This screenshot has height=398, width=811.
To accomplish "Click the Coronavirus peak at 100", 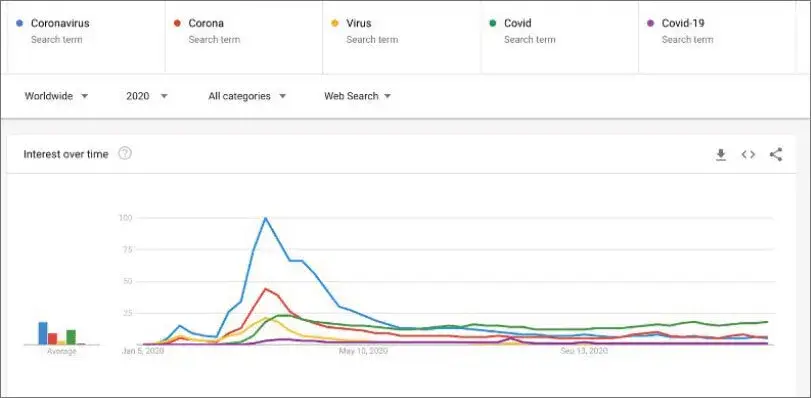I will (x=265, y=218).
